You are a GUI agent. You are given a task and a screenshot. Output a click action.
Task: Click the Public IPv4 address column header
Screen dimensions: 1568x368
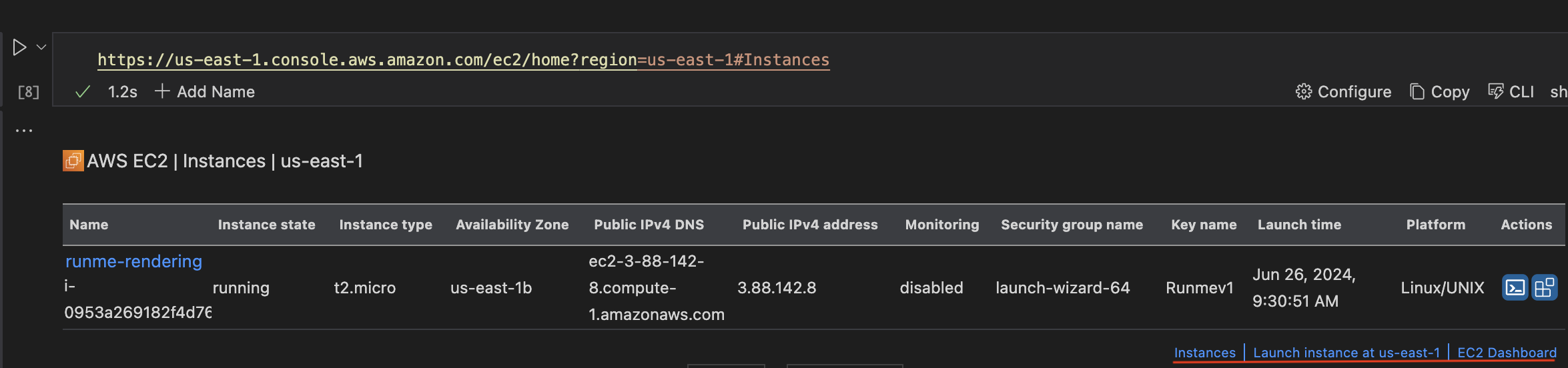[810, 225]
